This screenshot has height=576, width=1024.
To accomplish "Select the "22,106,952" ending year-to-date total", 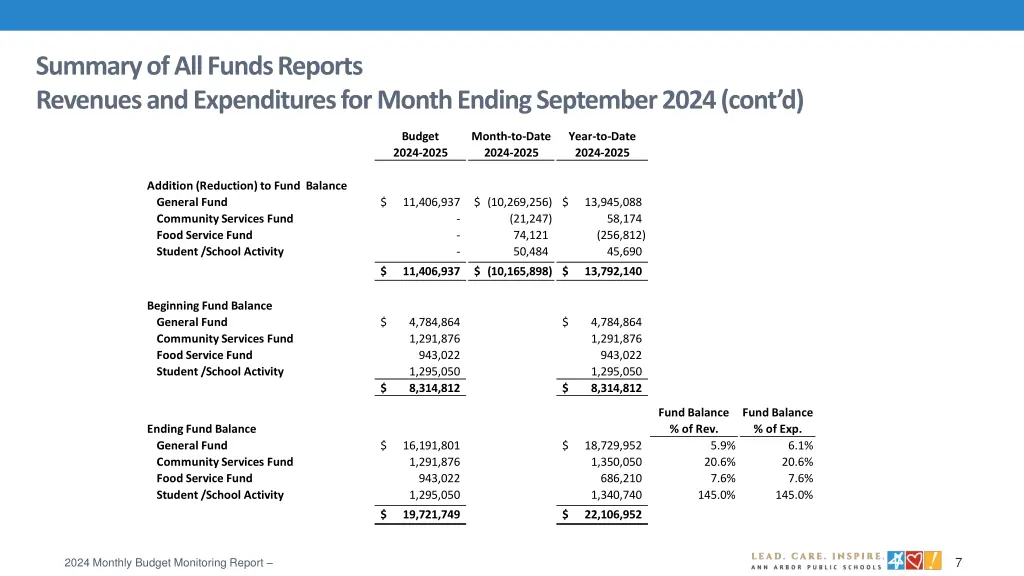I will coord(613,515).
